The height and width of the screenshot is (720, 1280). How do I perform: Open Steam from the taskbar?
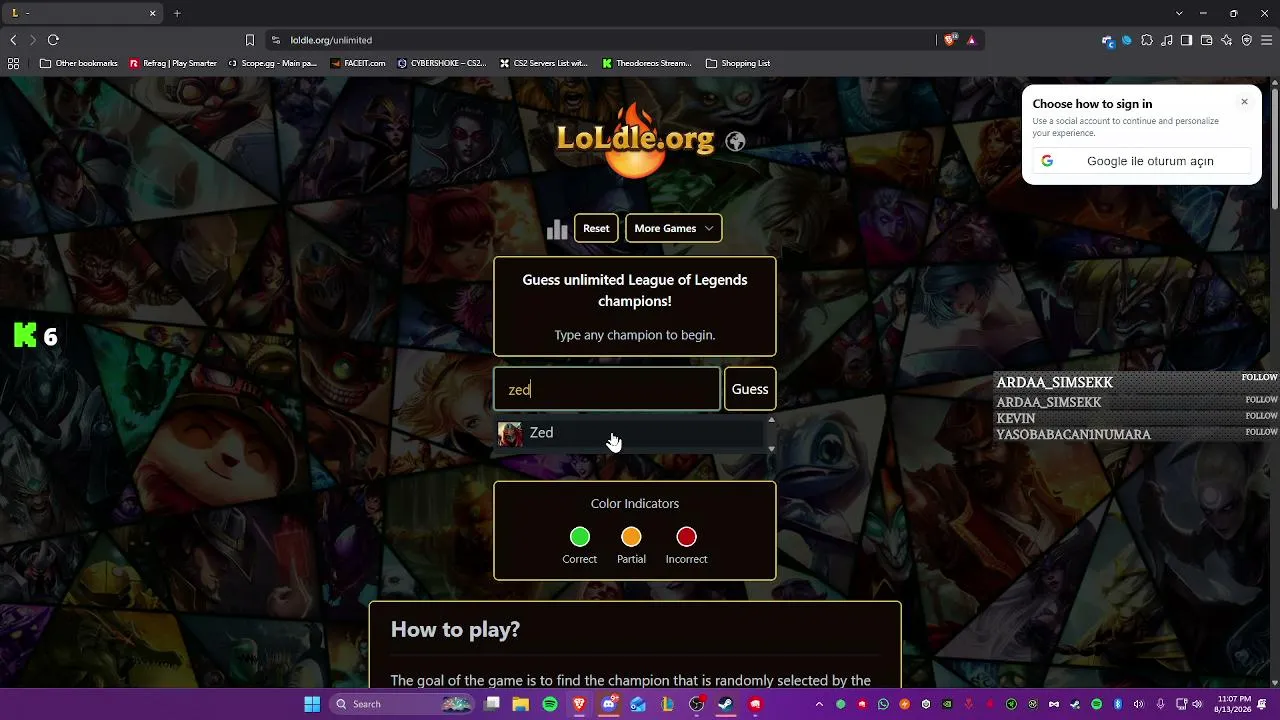coord(726,704)
